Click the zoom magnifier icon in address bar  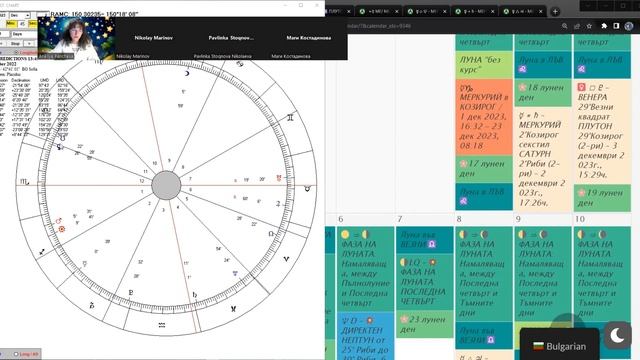pos(564,26)
